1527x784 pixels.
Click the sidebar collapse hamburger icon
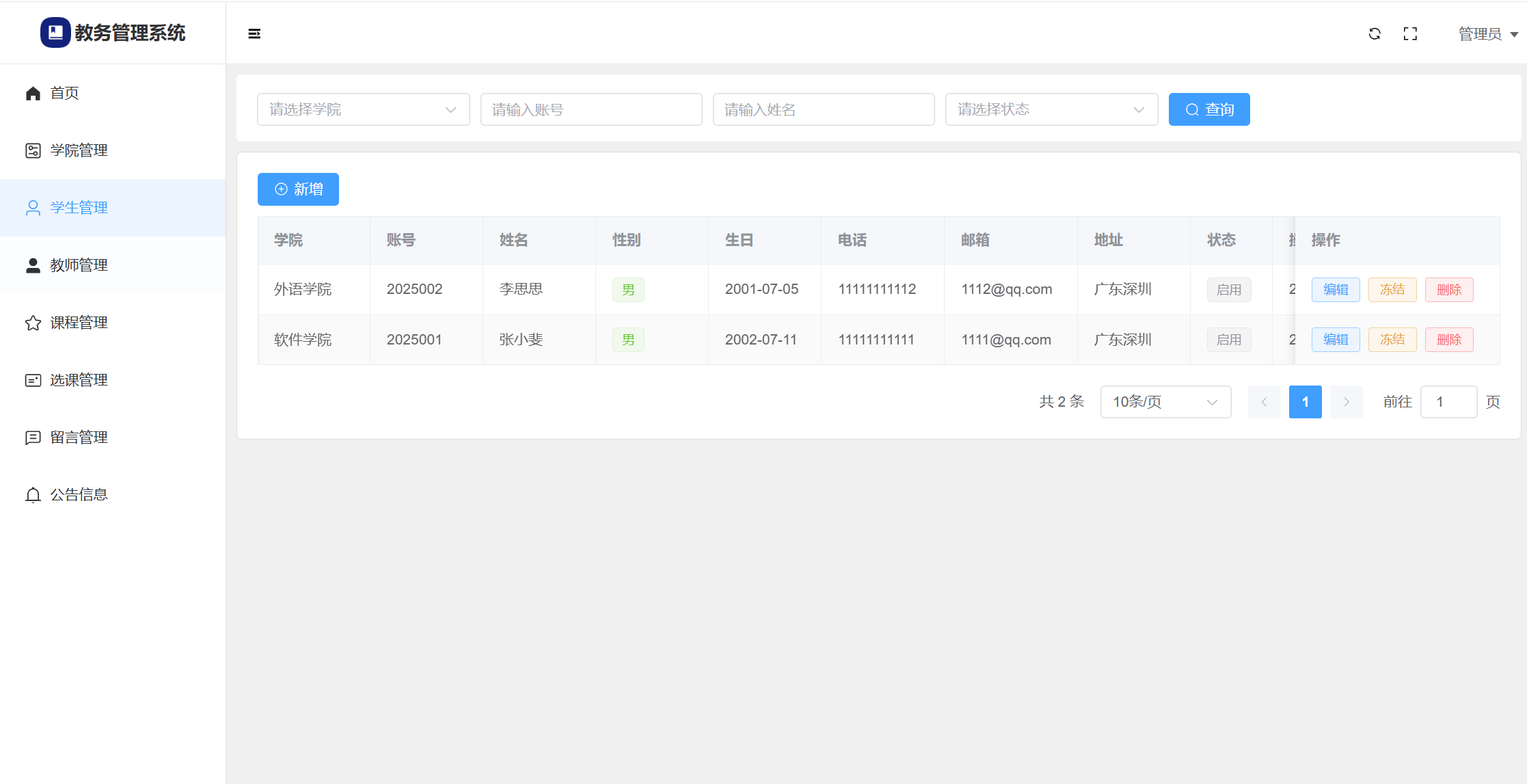coord(254,33)
